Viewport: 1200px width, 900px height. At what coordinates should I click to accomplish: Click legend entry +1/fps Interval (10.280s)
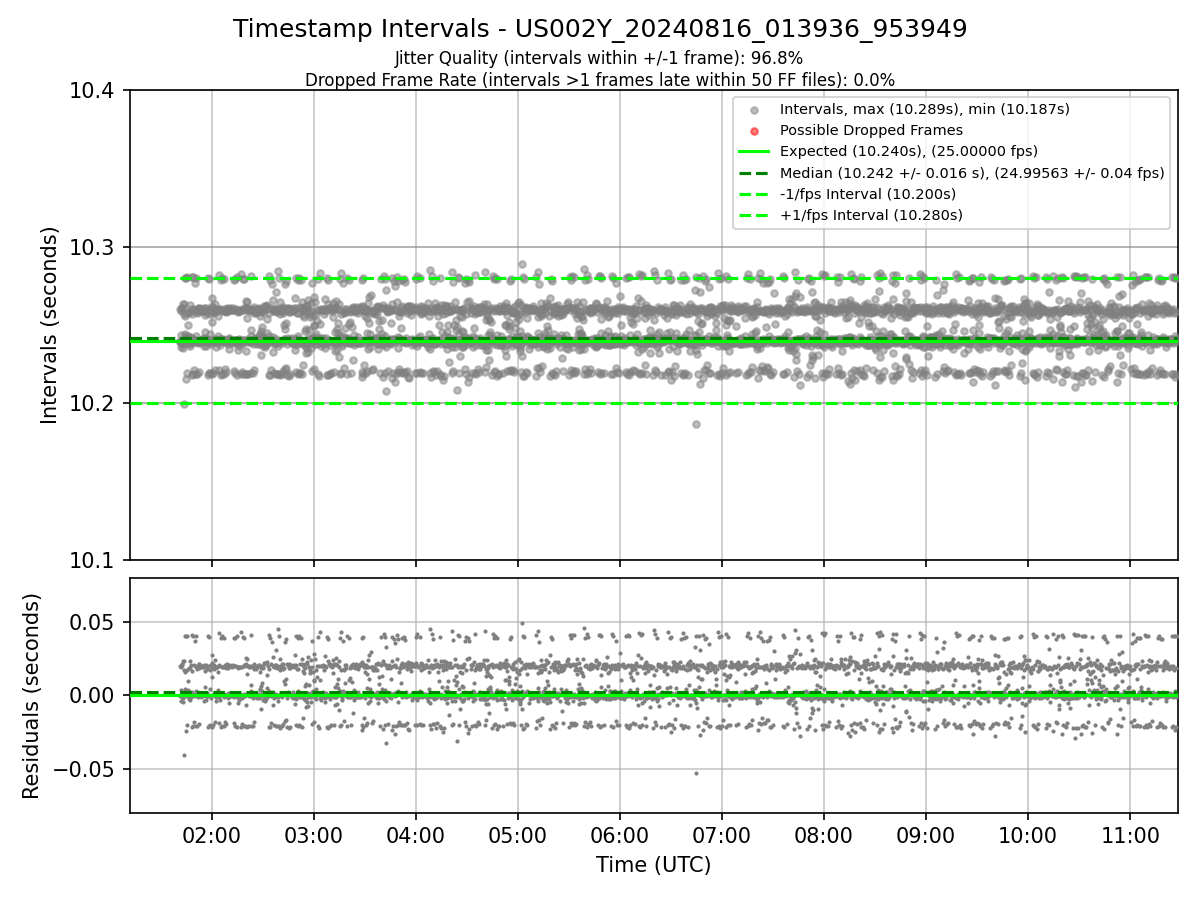pos(870,215)
